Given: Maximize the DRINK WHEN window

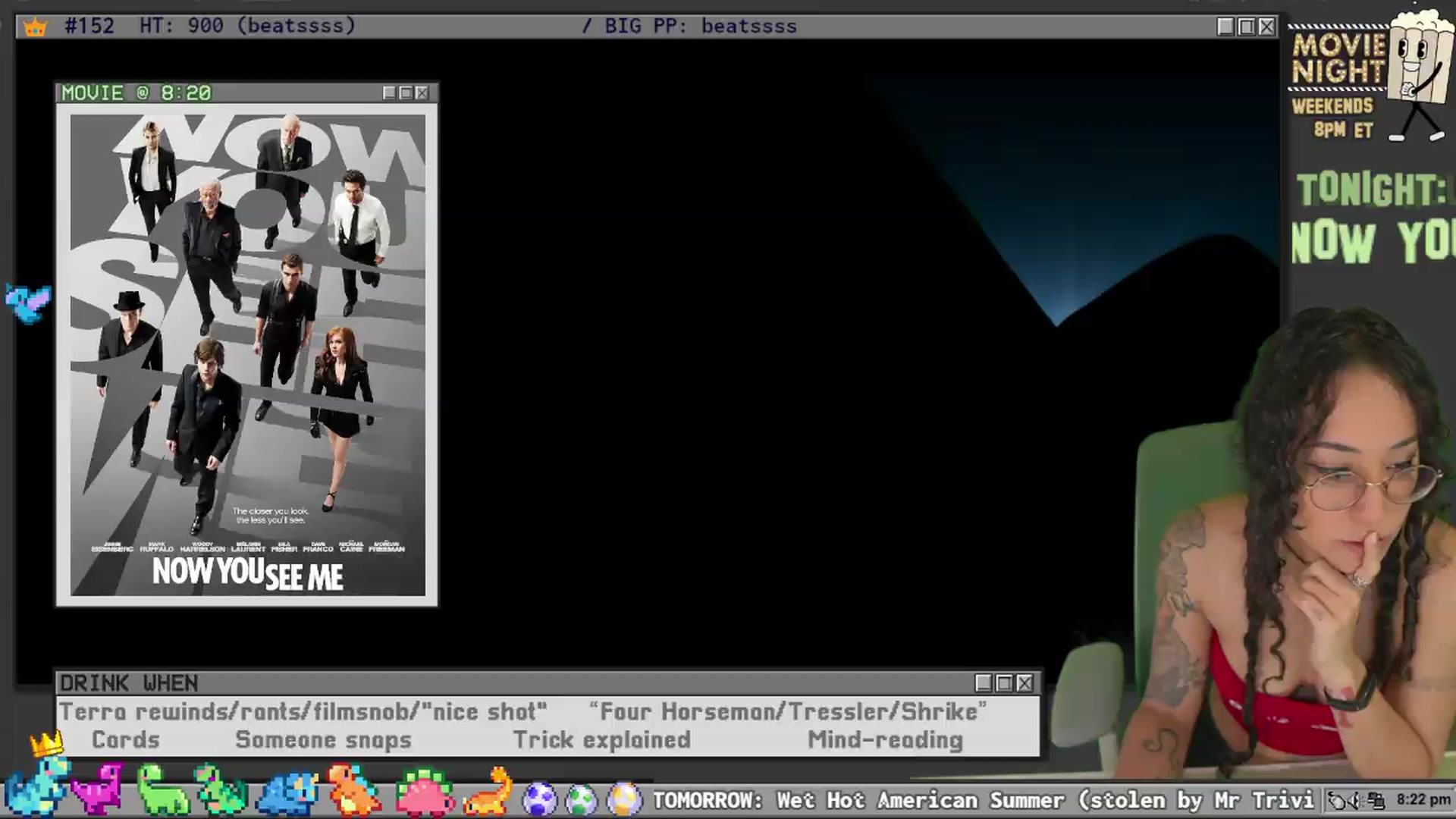Looking at the screenshot, I should 1004,683.
